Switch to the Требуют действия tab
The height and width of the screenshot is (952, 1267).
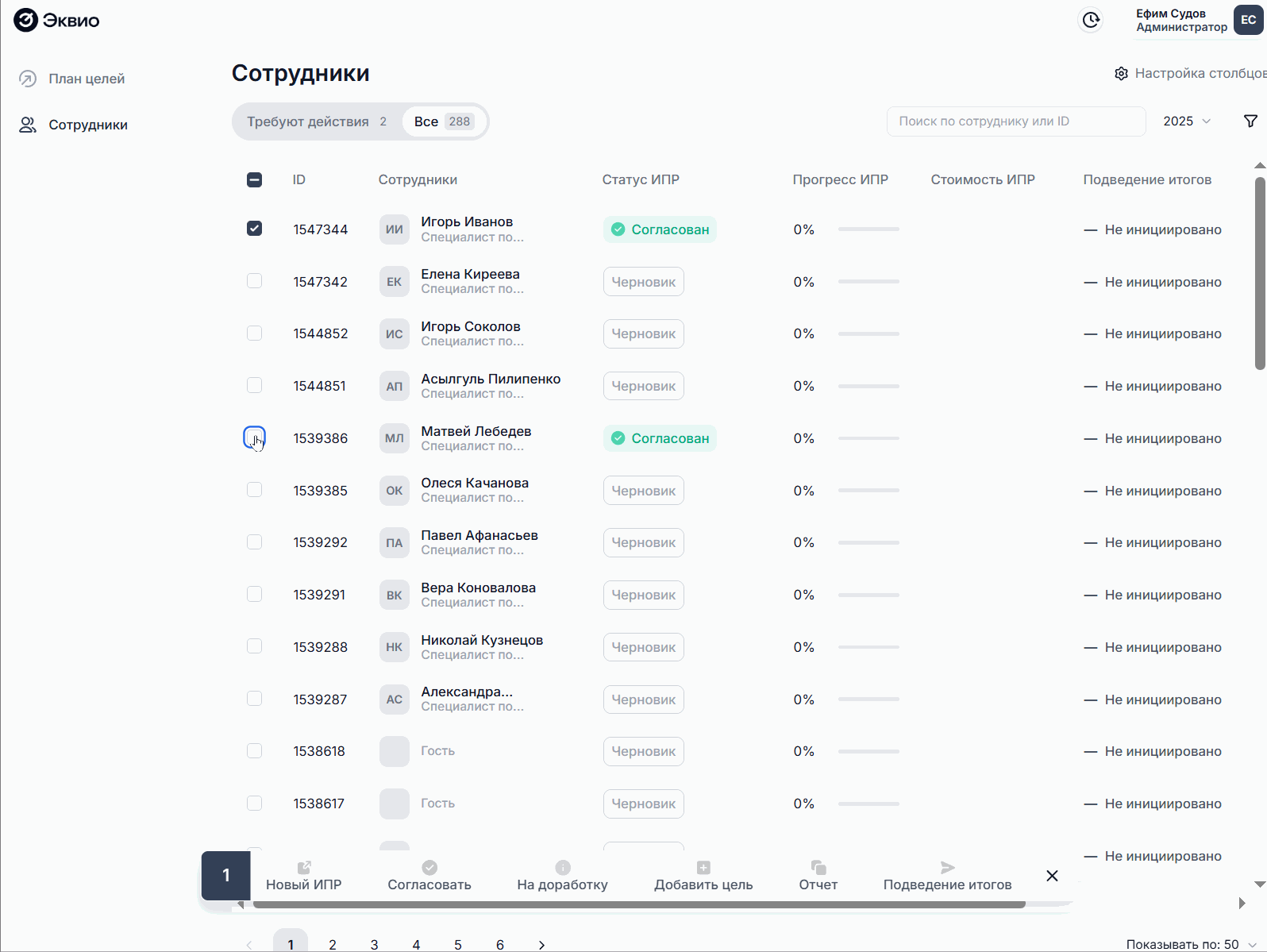[317, 121]
